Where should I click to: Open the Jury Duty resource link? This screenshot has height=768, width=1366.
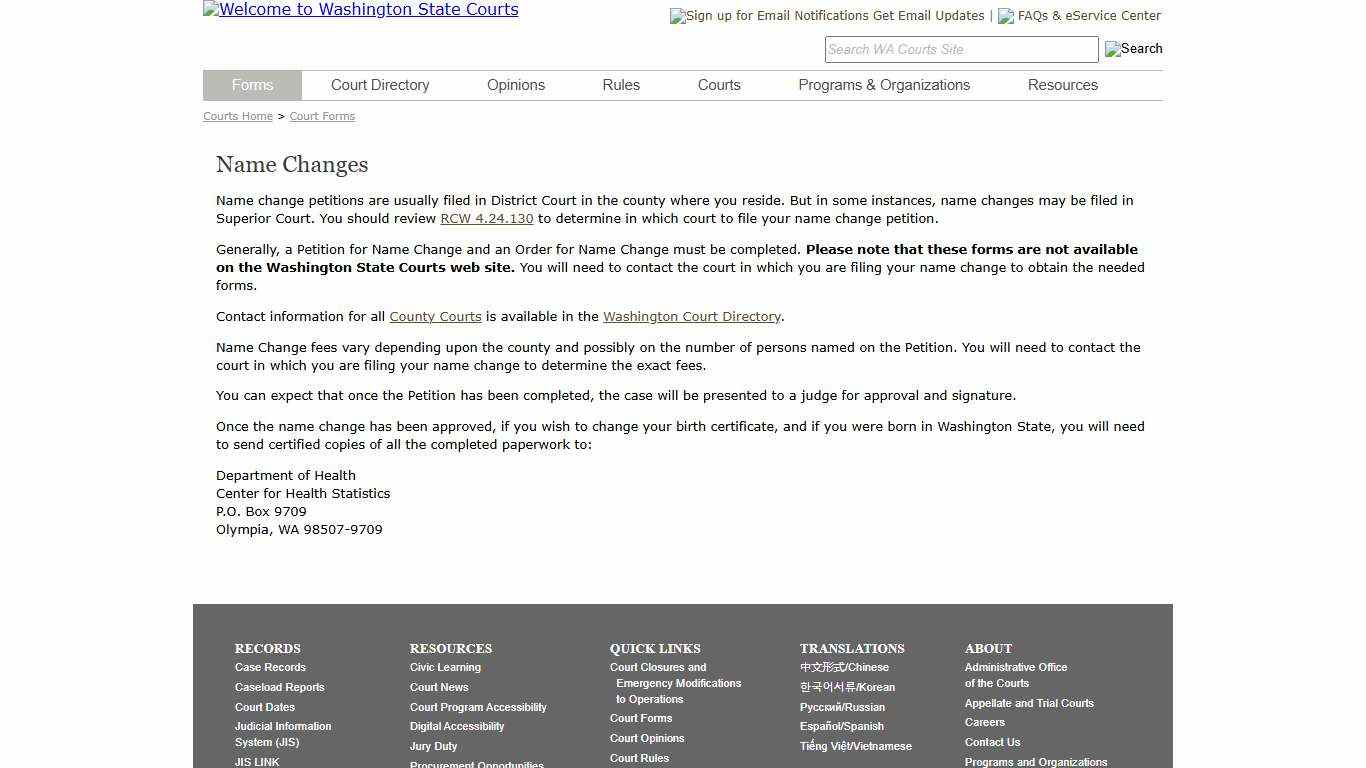click(x=433, y=746)
